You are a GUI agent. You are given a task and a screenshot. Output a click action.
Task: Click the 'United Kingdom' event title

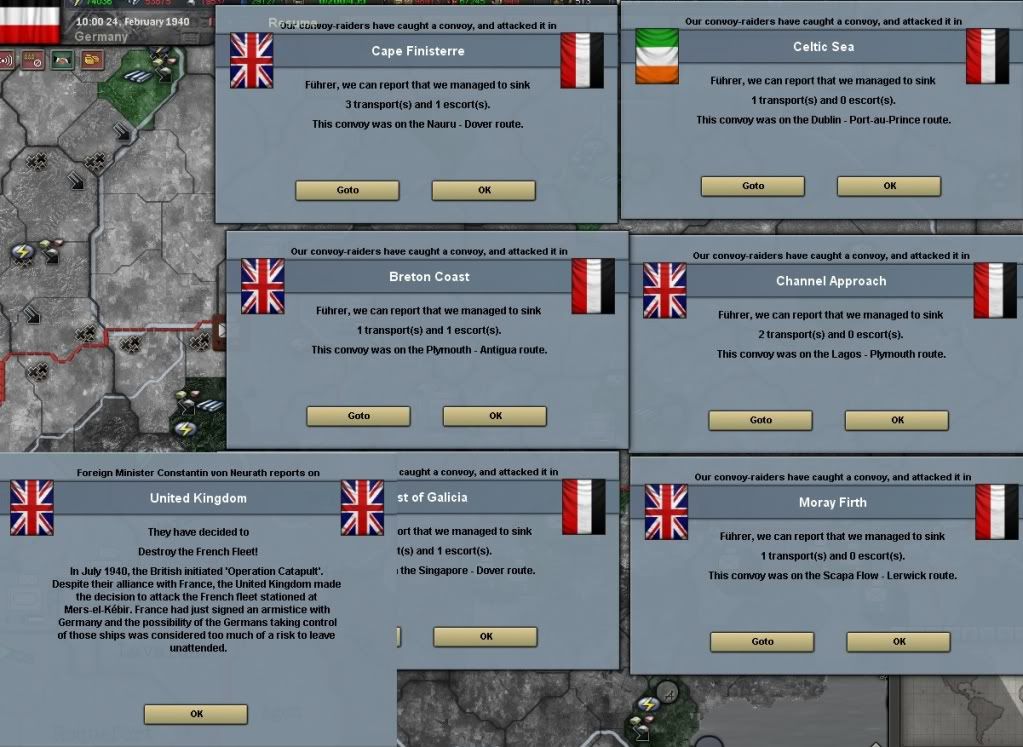(198, 498)
